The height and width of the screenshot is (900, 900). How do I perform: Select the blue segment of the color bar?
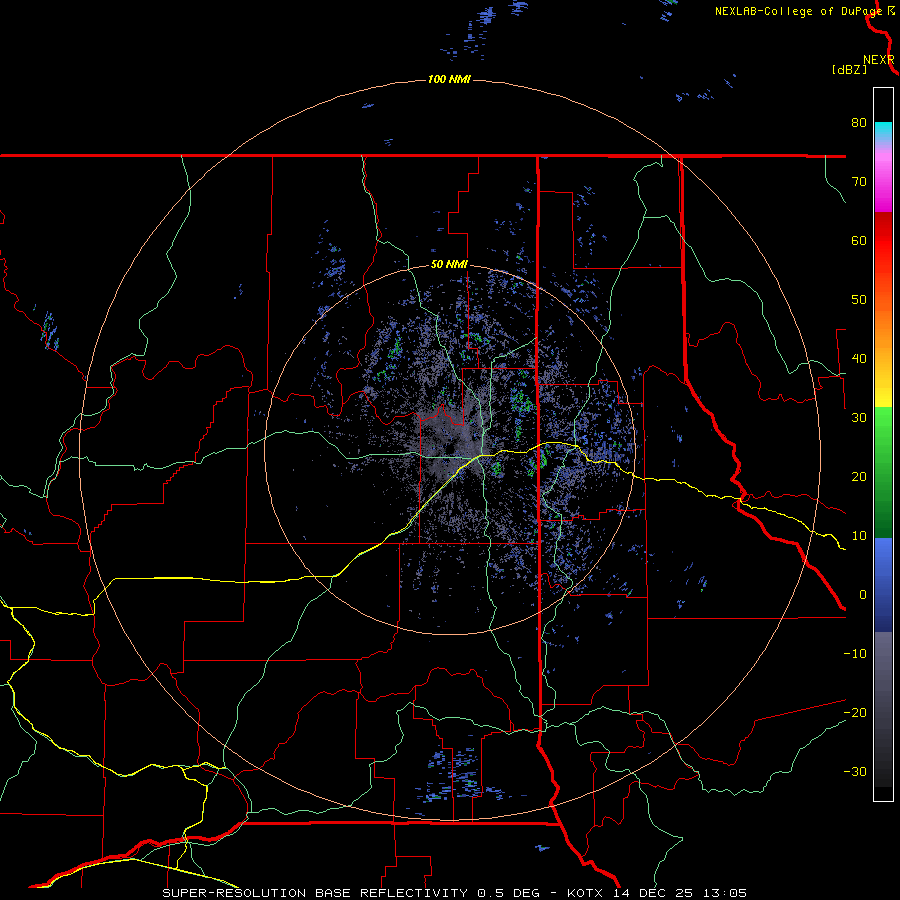(883, 585)
